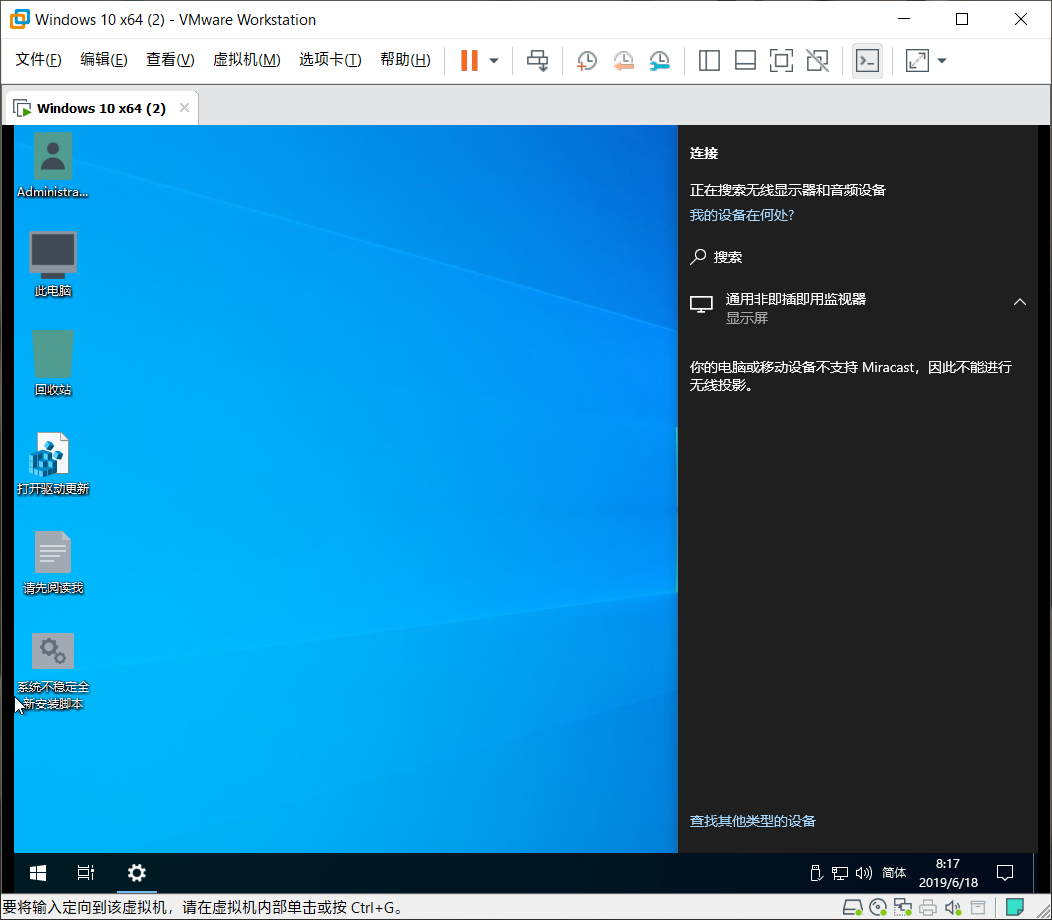Image resolution: width=1052 pixels, height=920 pixels.
Task: Click the stretch guest display icon
Action: click(917, 60)
